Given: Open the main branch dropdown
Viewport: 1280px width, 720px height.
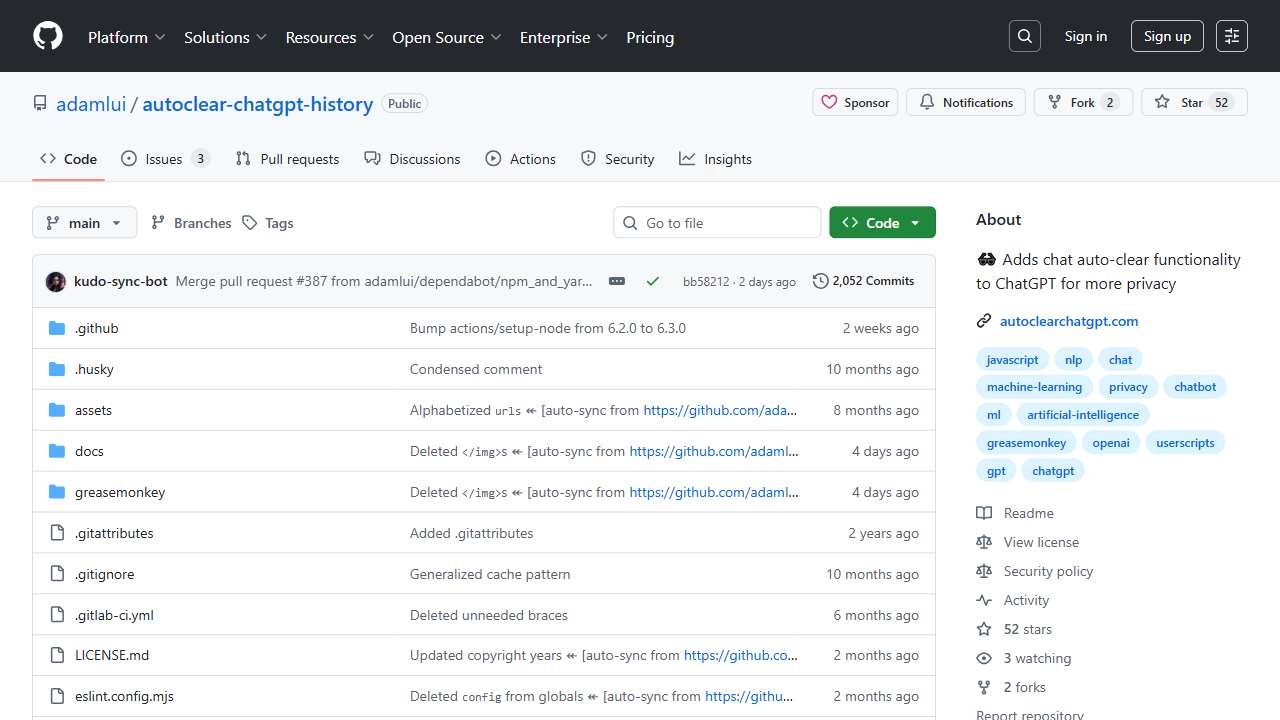Looking at the screenshot, I should click(84, 223).
